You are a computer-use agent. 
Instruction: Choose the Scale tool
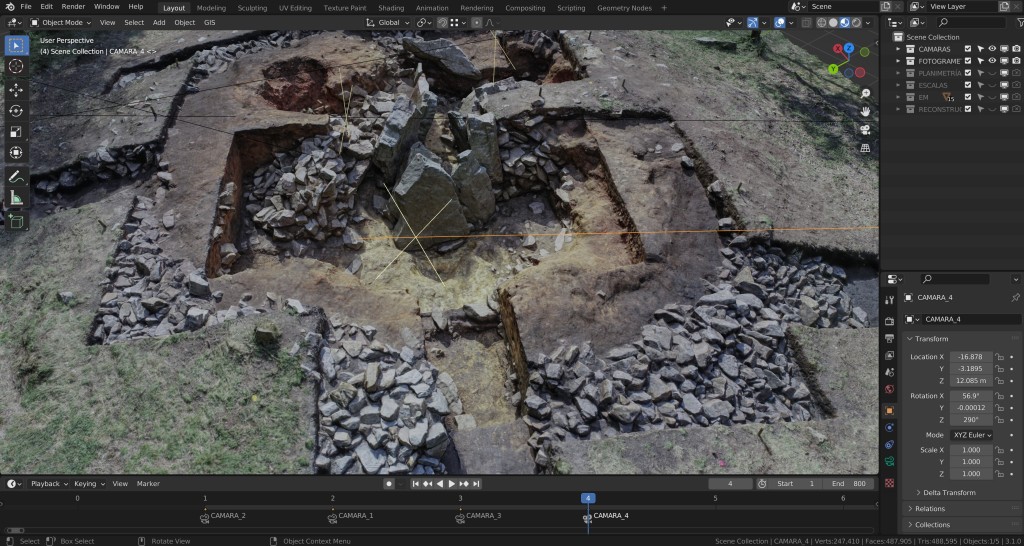tap(16, 132)
